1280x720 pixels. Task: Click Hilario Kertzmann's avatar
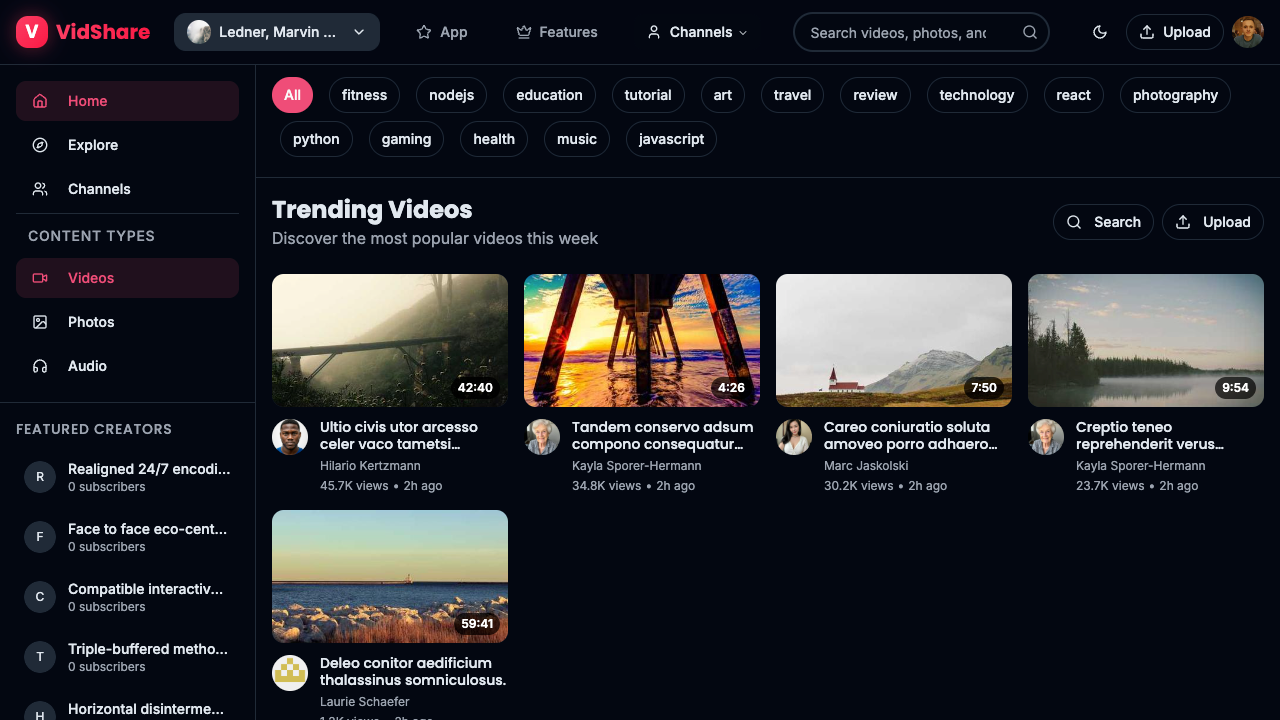tap(290, 437)
